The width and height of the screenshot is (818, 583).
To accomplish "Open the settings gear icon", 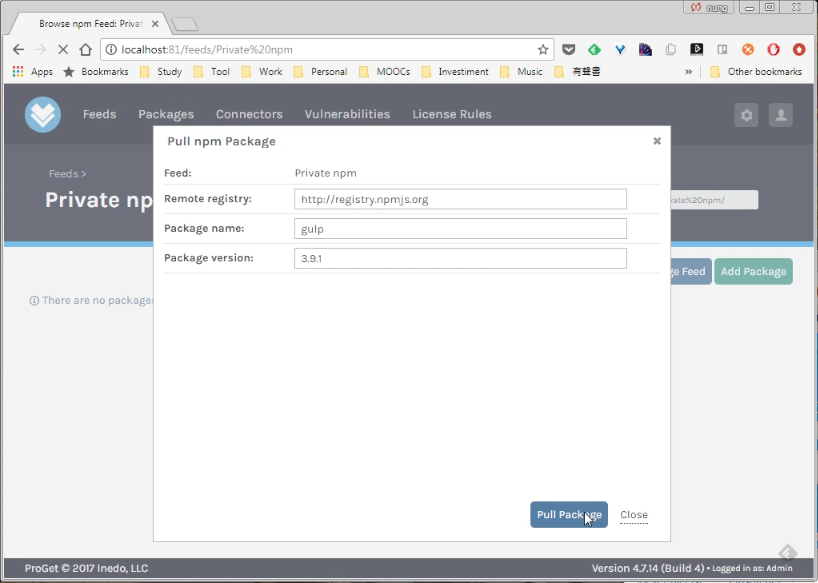I will pyautogui.click(x=747, y=115).
